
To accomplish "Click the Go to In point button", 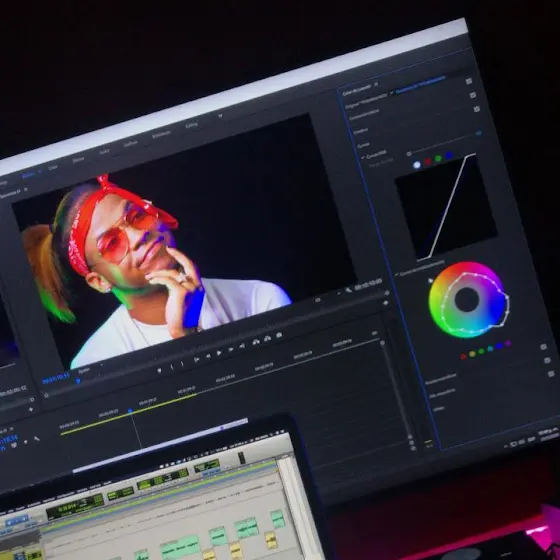I will (x=196, y=360).
